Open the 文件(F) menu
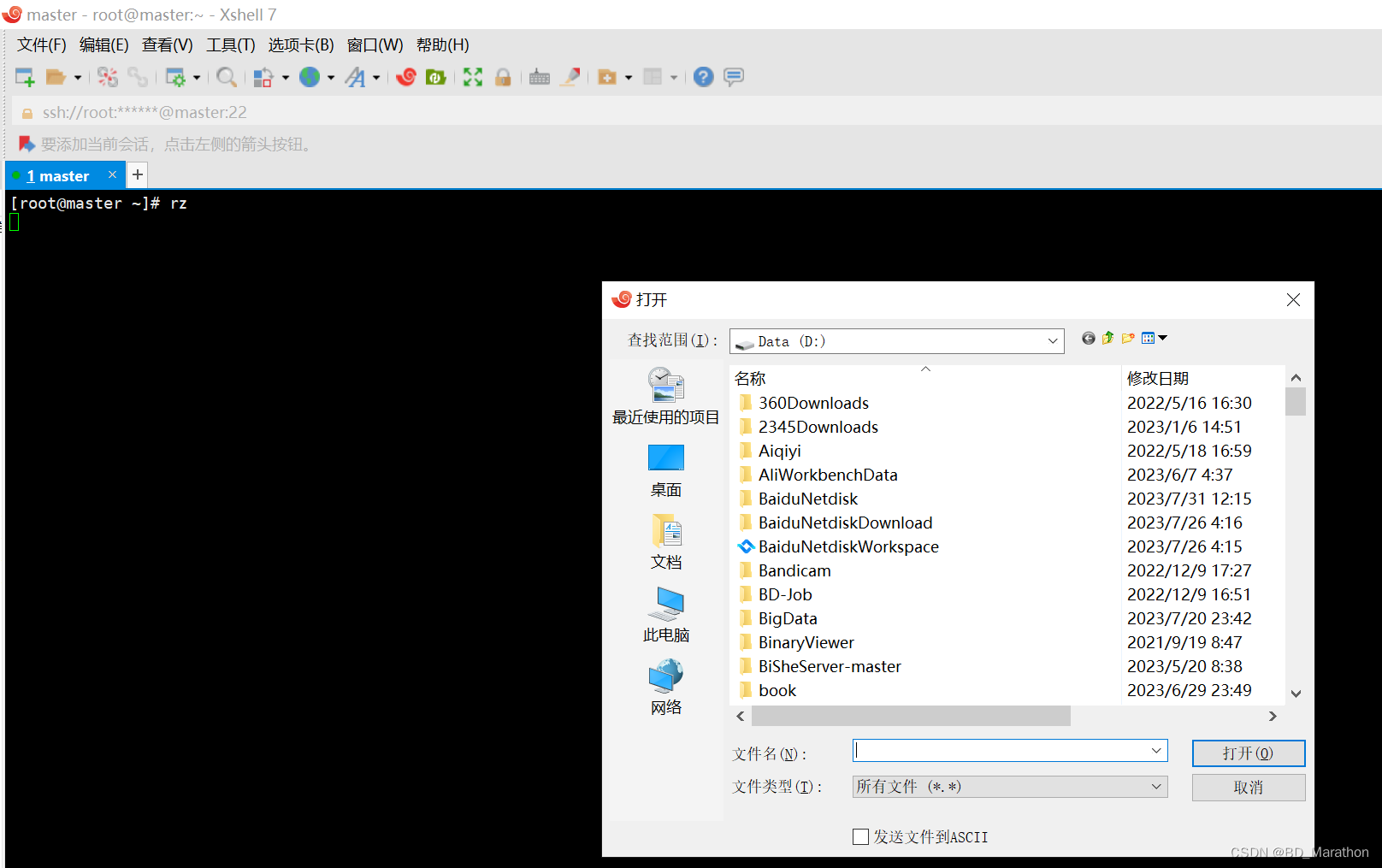The height and width of the screenshot is (868, 1382). (x=42, y=45)
